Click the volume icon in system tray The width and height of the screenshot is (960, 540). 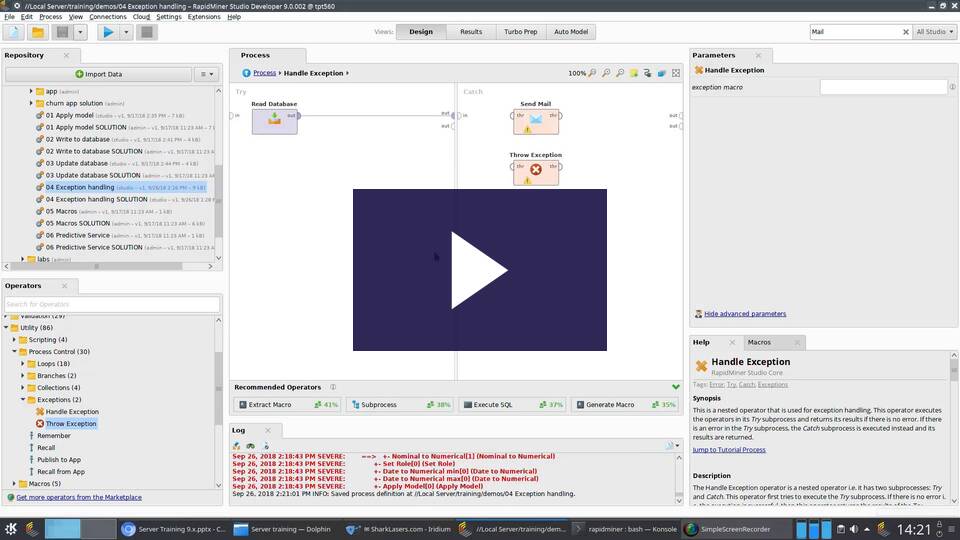tap(853, 529)
